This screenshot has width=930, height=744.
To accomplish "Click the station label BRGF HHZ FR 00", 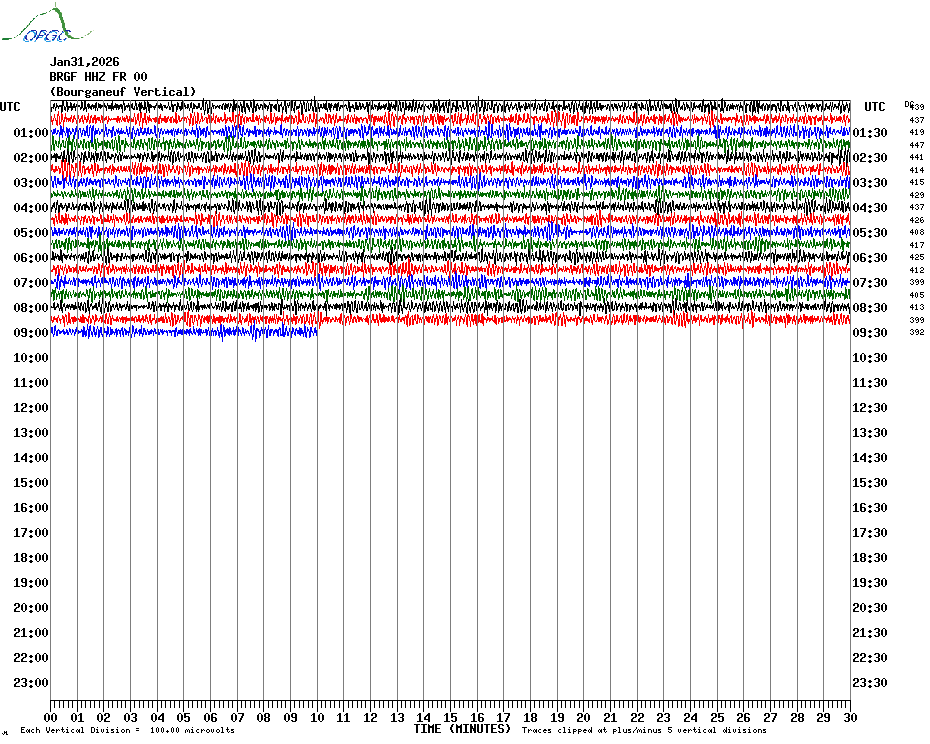I will click(98, 77).
